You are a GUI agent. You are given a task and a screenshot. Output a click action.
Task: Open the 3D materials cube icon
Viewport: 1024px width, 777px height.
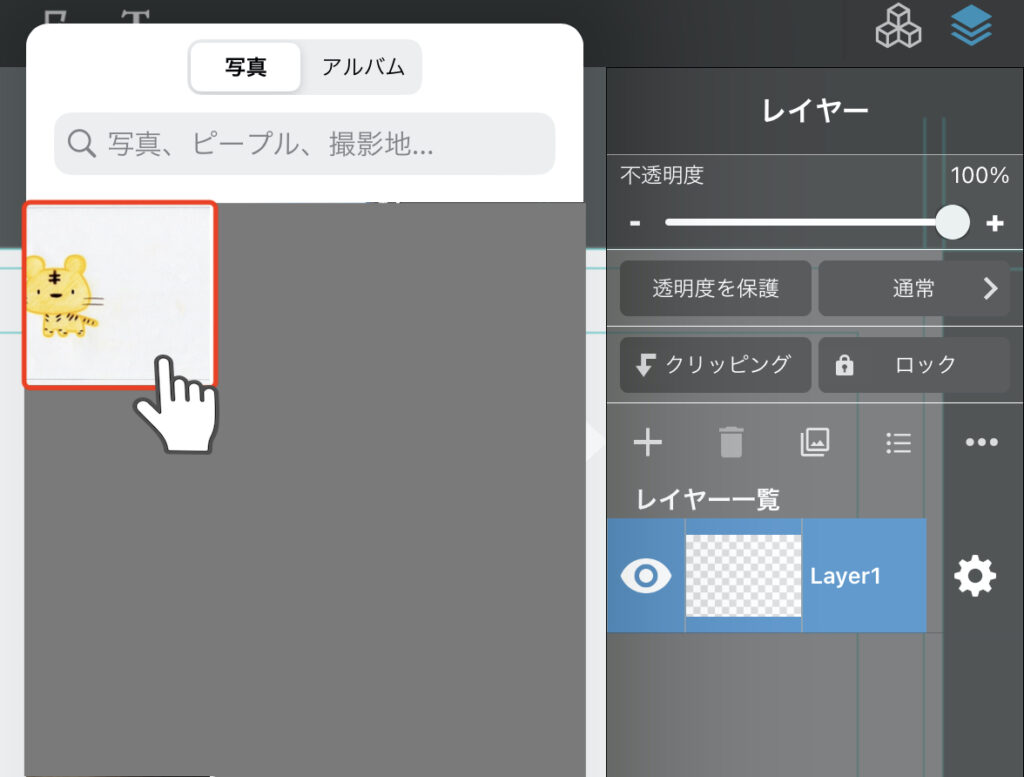point(898,26)
